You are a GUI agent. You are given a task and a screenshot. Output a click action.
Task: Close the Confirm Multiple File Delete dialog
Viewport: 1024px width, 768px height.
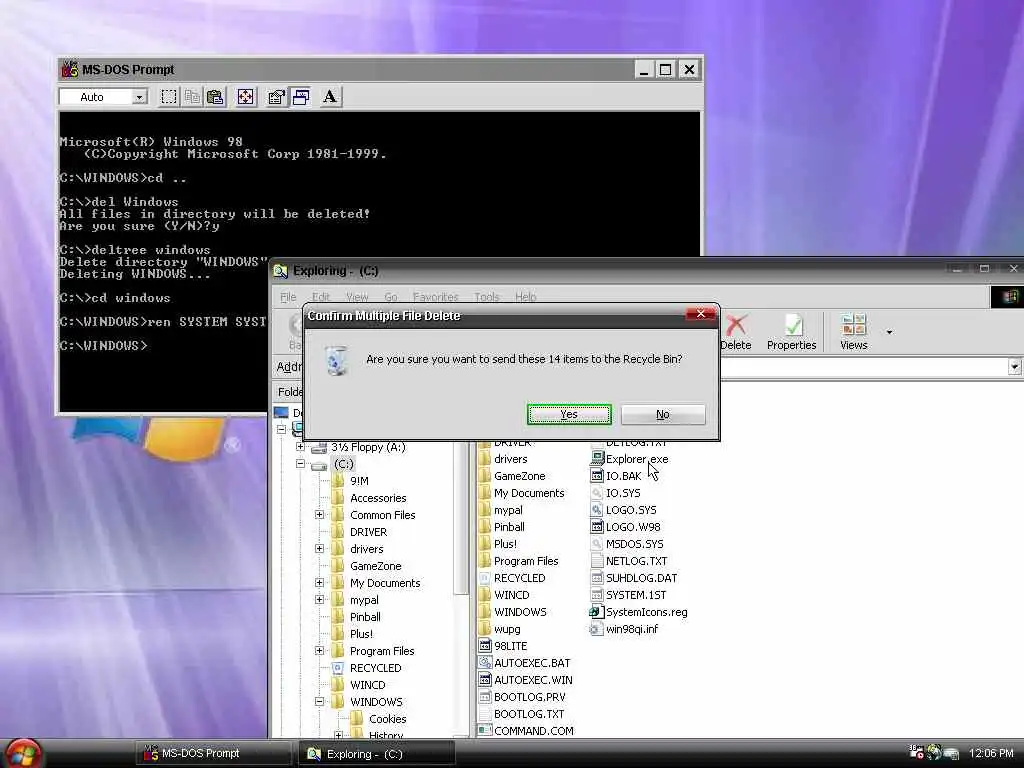click(701, 314)
